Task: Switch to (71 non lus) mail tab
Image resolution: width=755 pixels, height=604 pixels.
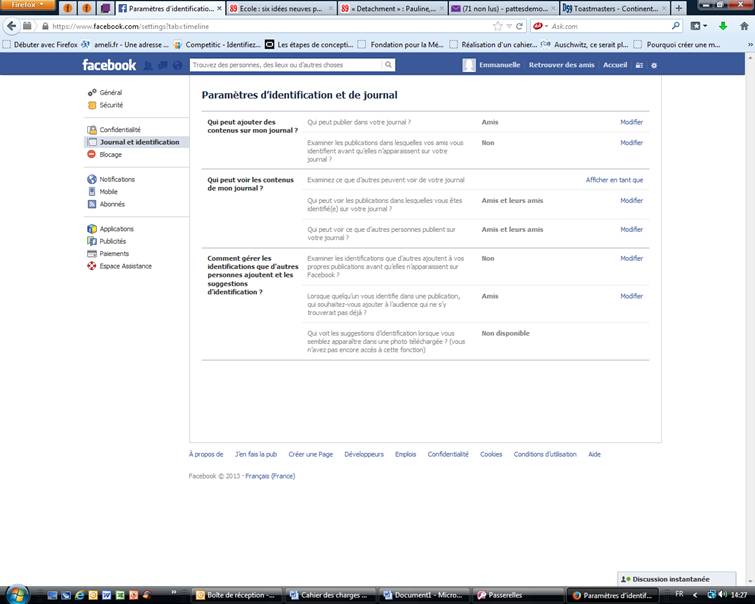Action: 504,8
